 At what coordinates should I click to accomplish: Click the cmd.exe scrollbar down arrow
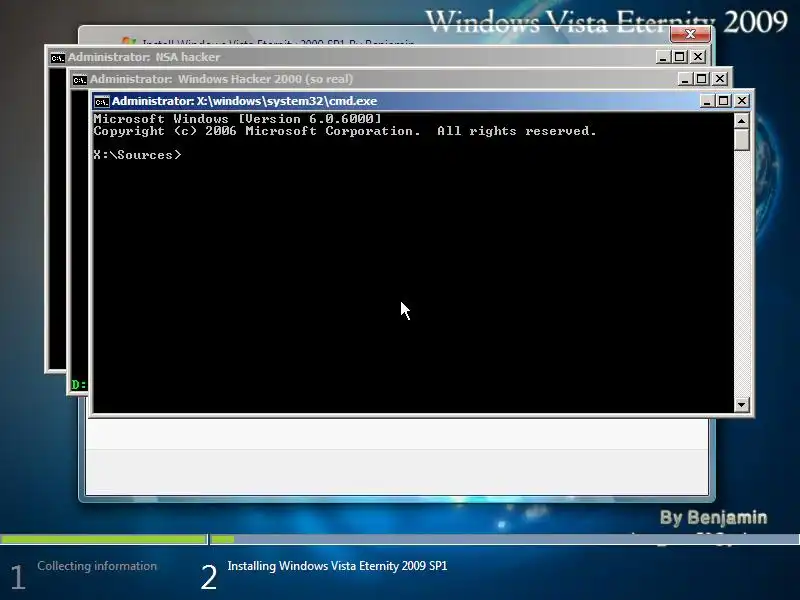741,405
